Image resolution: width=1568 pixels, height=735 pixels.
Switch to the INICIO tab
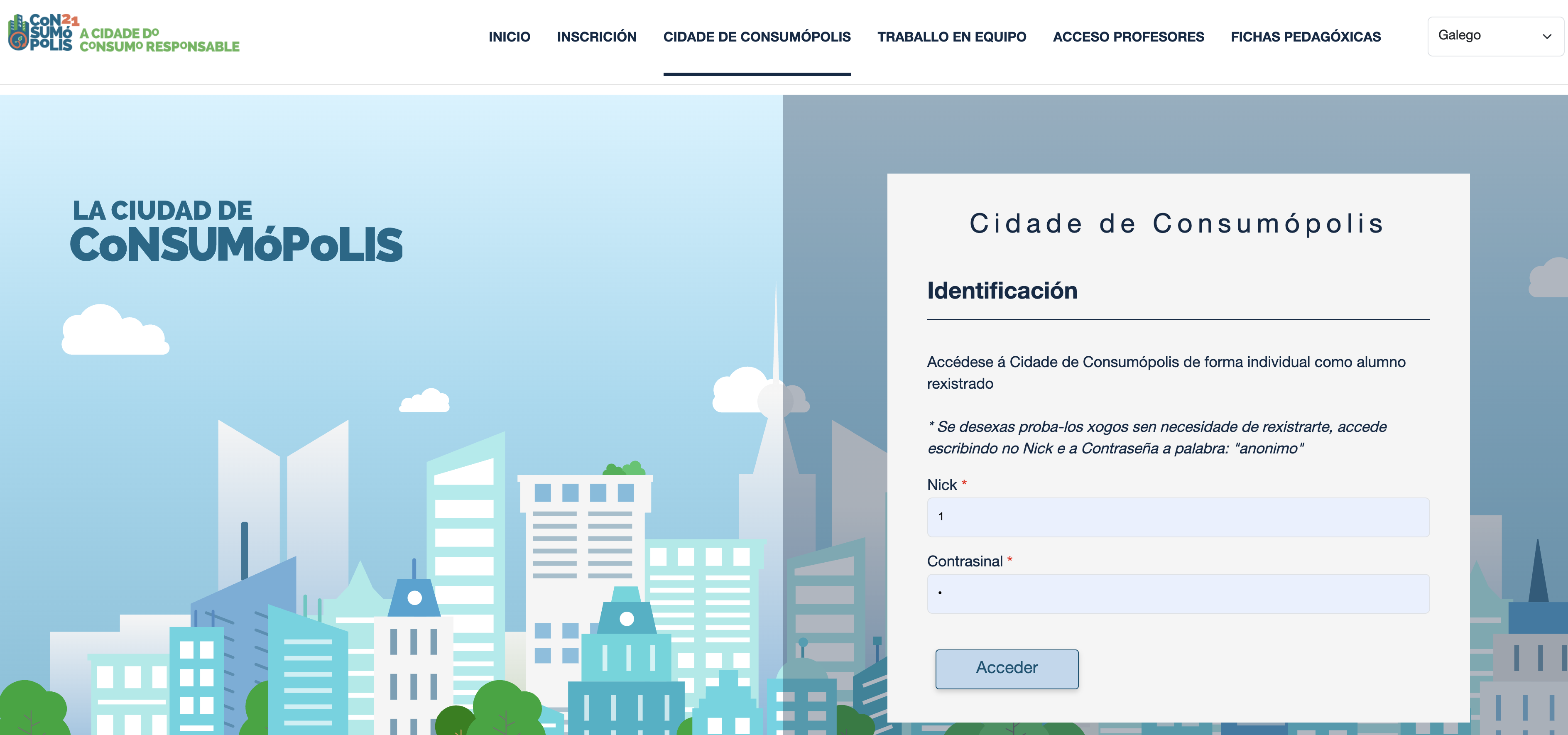tap(510, 37)
